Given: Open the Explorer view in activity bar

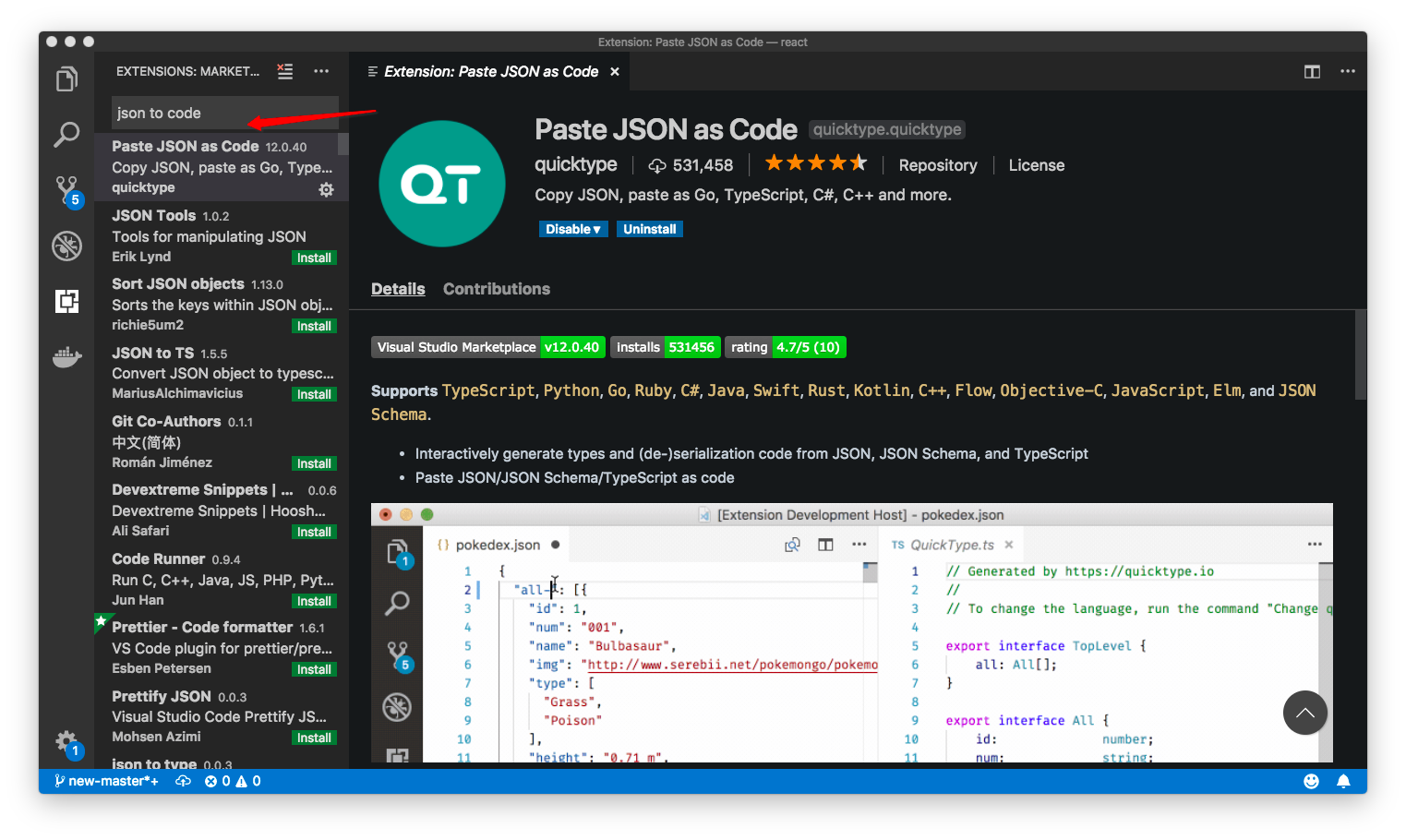Looking at the screenshot, I should [x=66, y=79].
